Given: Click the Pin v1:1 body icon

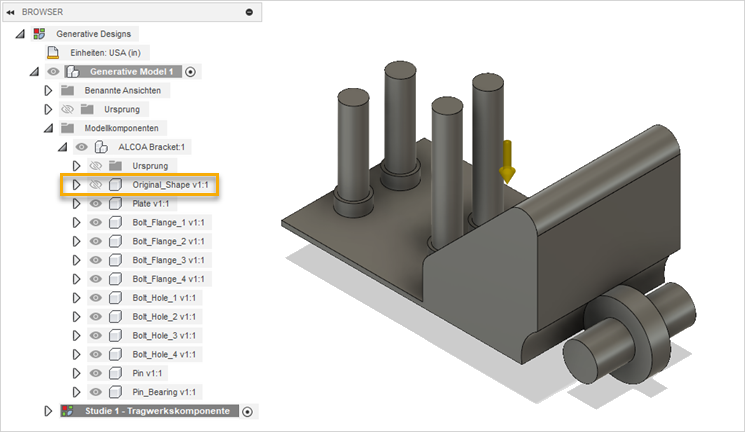Looking at the screenshot, I should tap(115, 373).
